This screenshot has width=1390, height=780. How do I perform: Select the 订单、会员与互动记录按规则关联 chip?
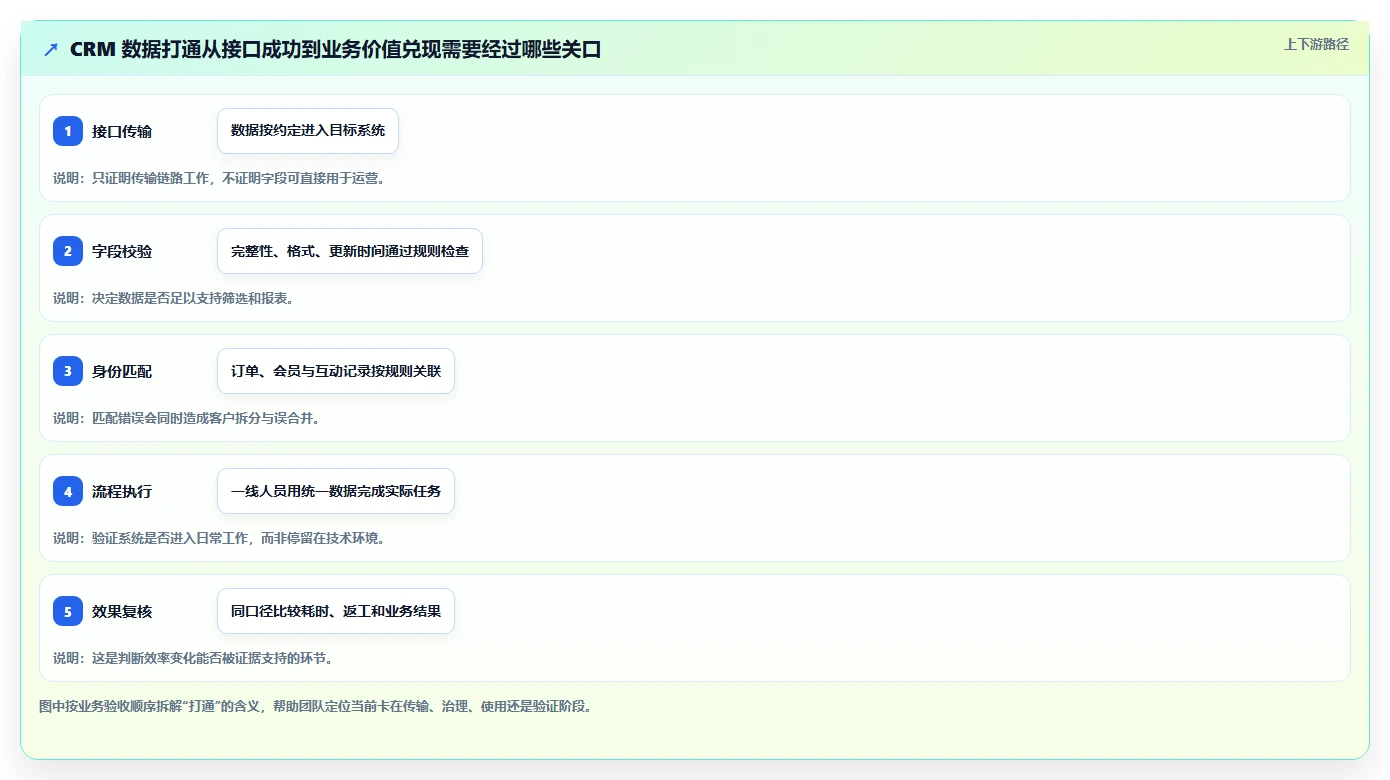(x=336, y=371)
